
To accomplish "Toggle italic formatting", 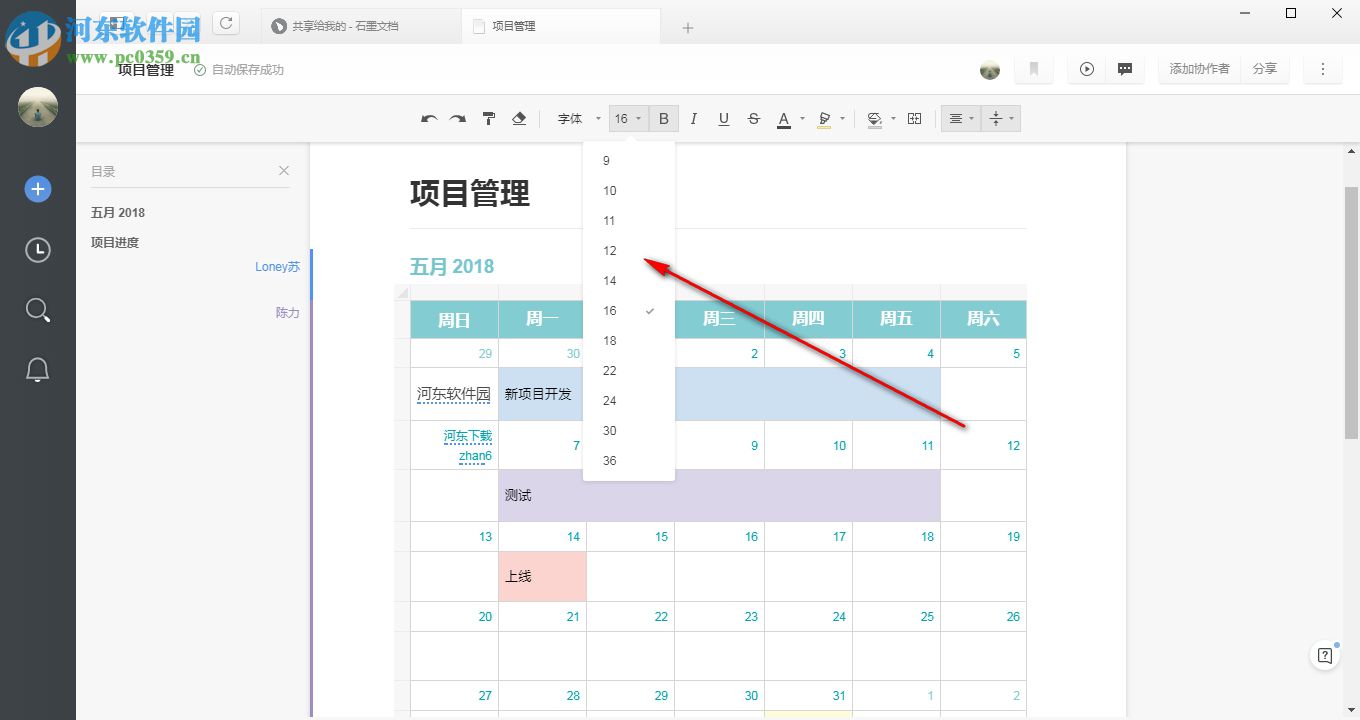I will coord(693,118).
